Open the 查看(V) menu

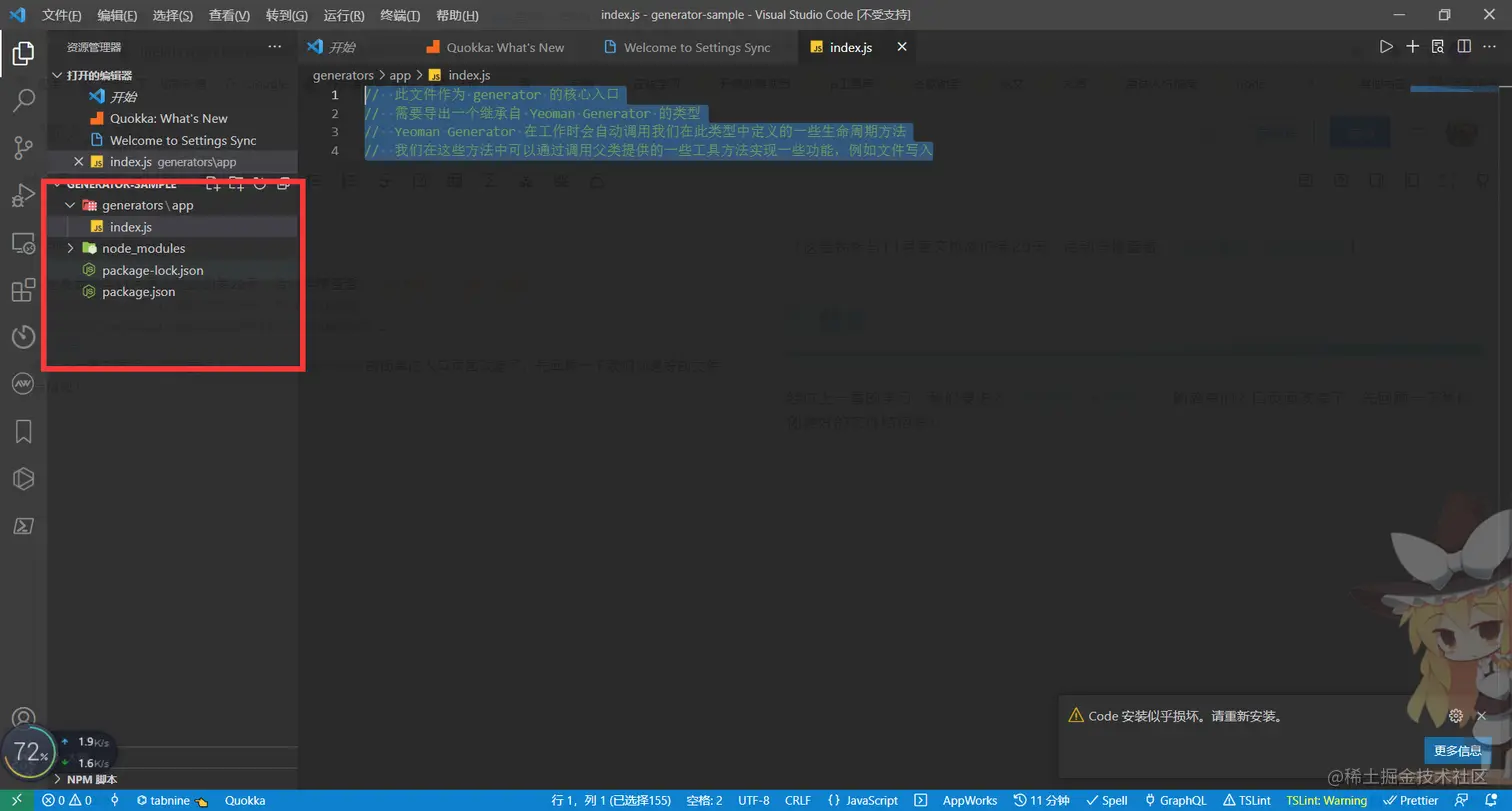229,16
